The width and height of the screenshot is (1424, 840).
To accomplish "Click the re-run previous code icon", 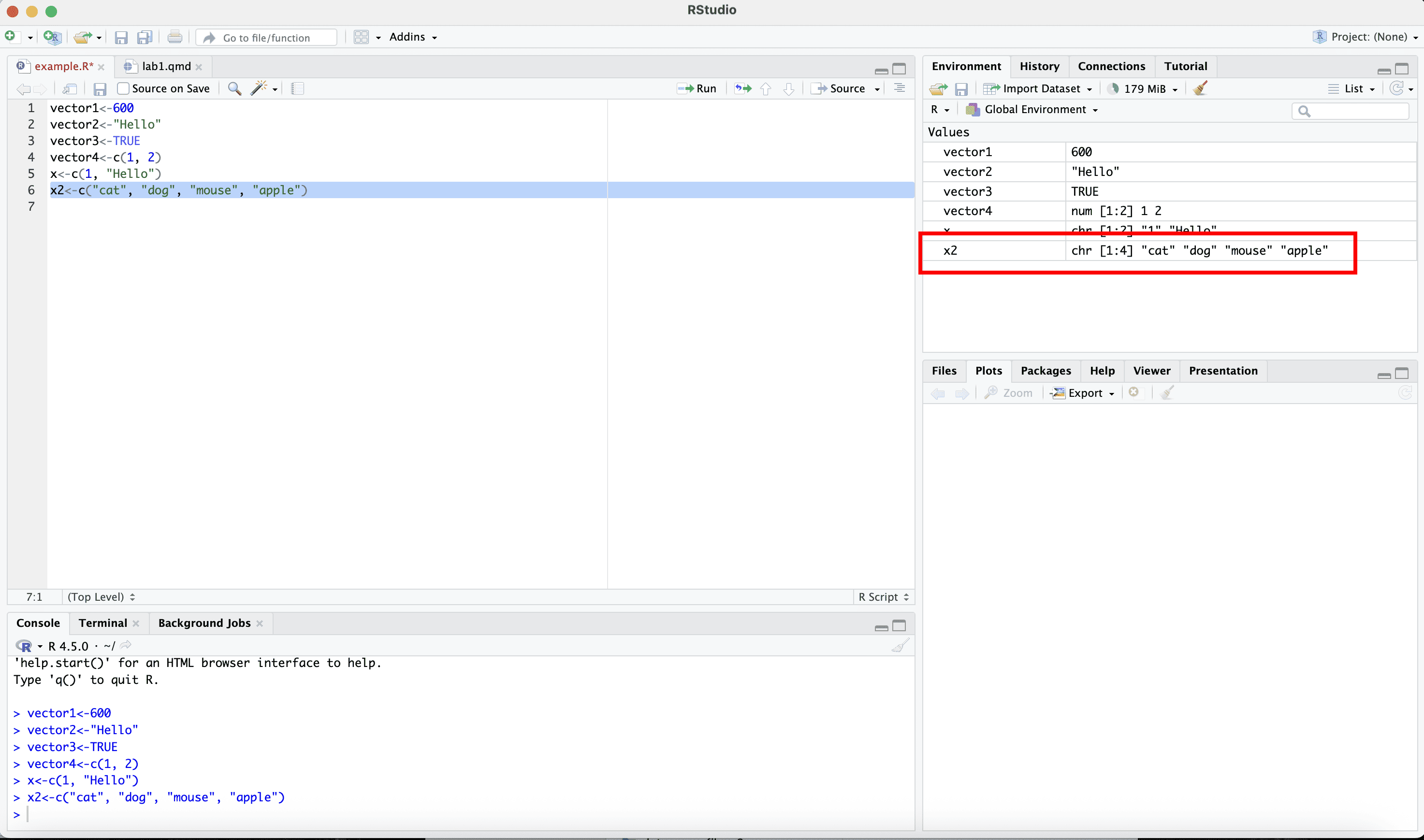I will (x=742, y=88).
